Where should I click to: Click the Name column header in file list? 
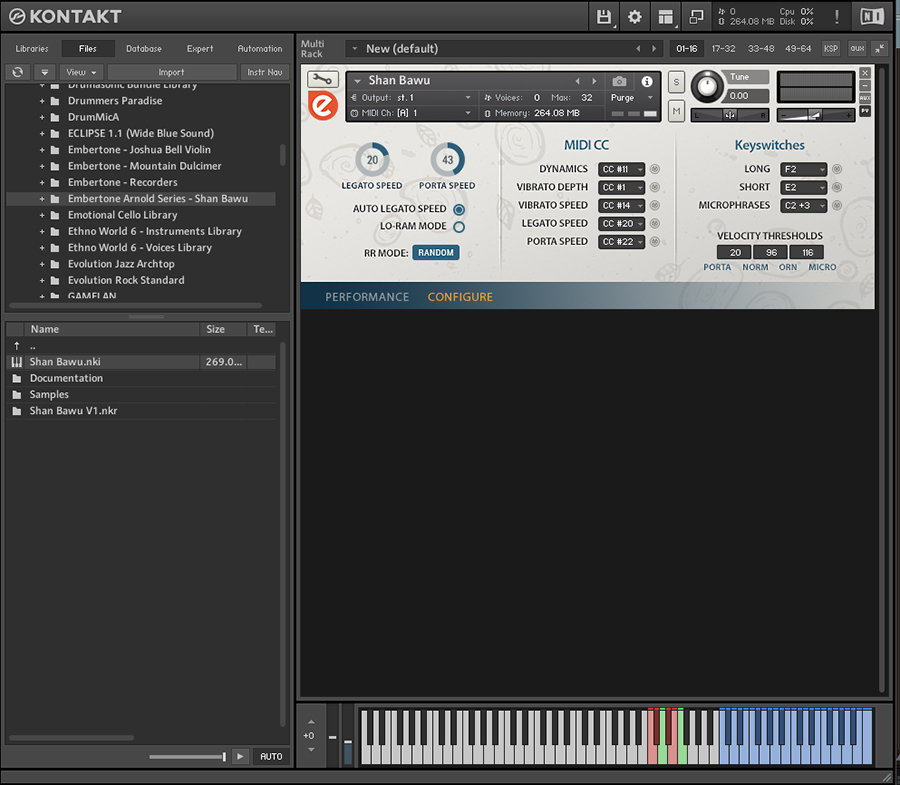point(112,329)
